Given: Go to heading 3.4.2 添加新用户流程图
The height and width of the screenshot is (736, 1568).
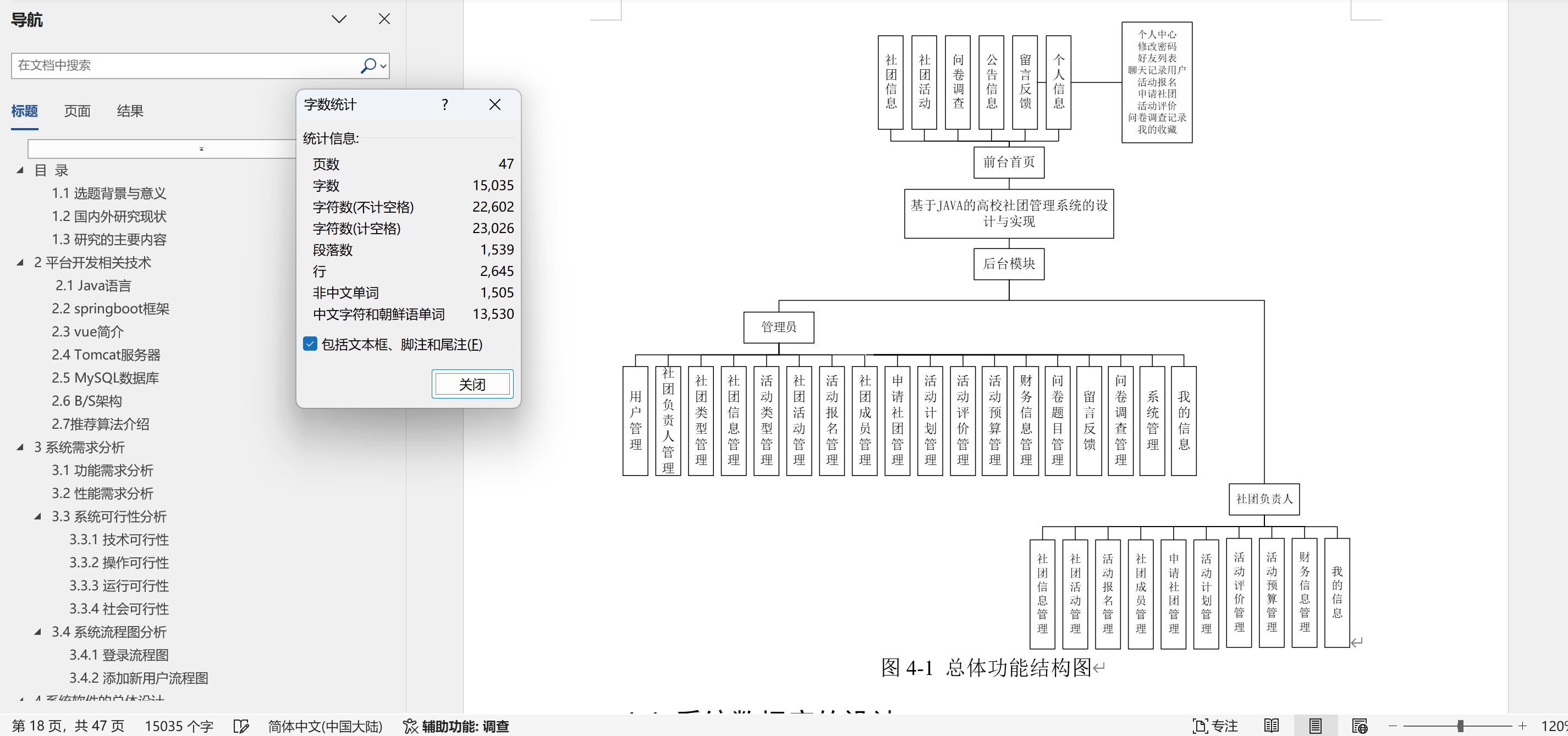Looking at the screenshot, I should coord(139,679).
